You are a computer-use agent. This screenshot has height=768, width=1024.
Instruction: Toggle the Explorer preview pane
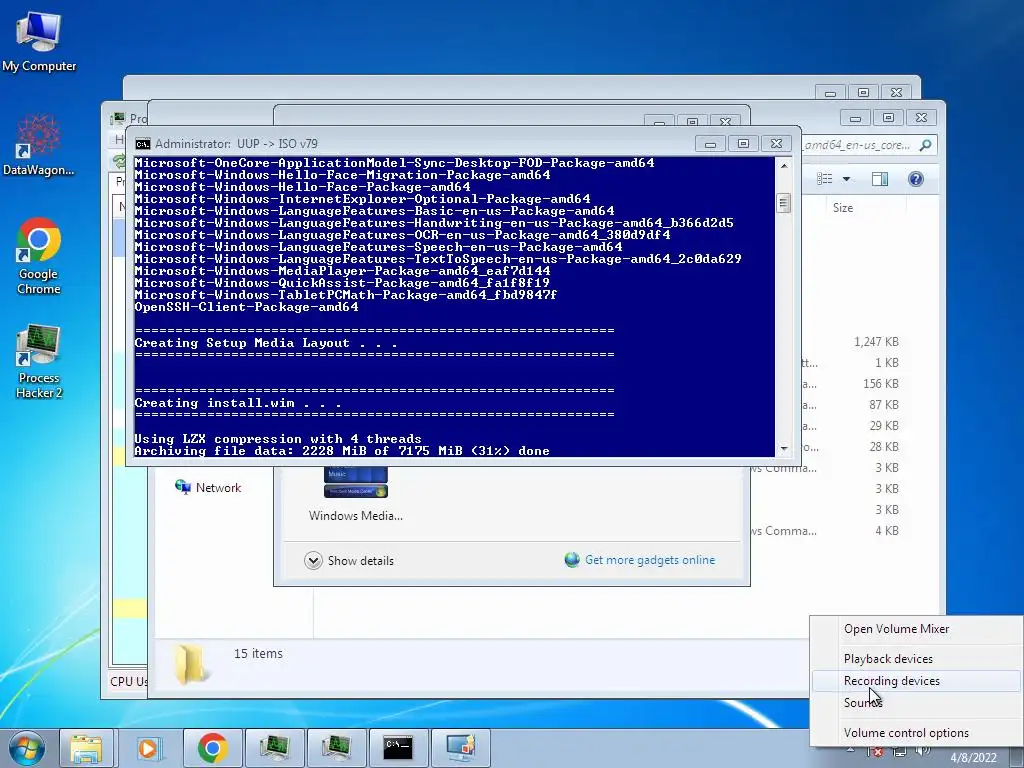(880, 179)
